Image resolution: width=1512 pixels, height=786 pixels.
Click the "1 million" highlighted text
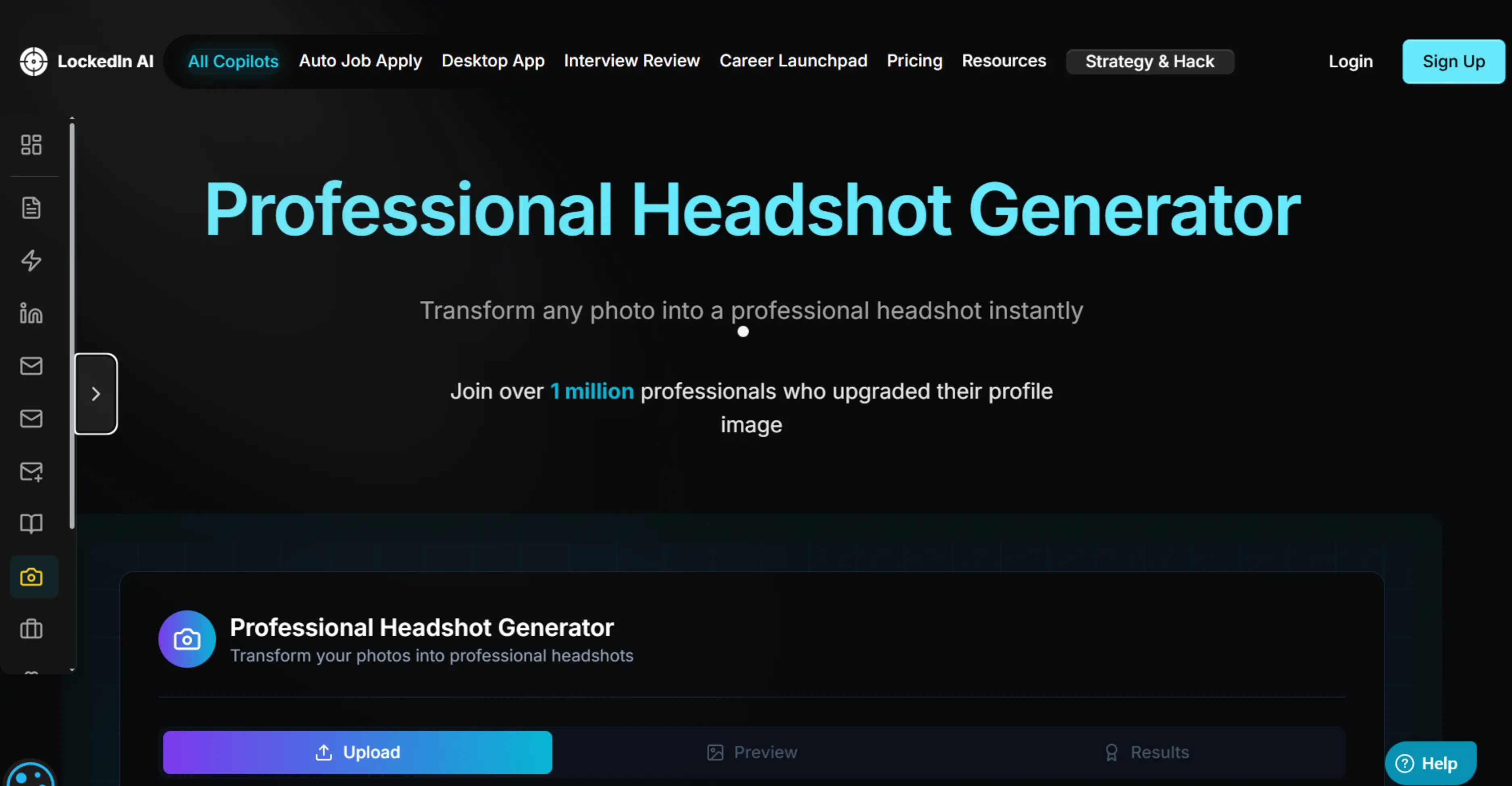591,391
